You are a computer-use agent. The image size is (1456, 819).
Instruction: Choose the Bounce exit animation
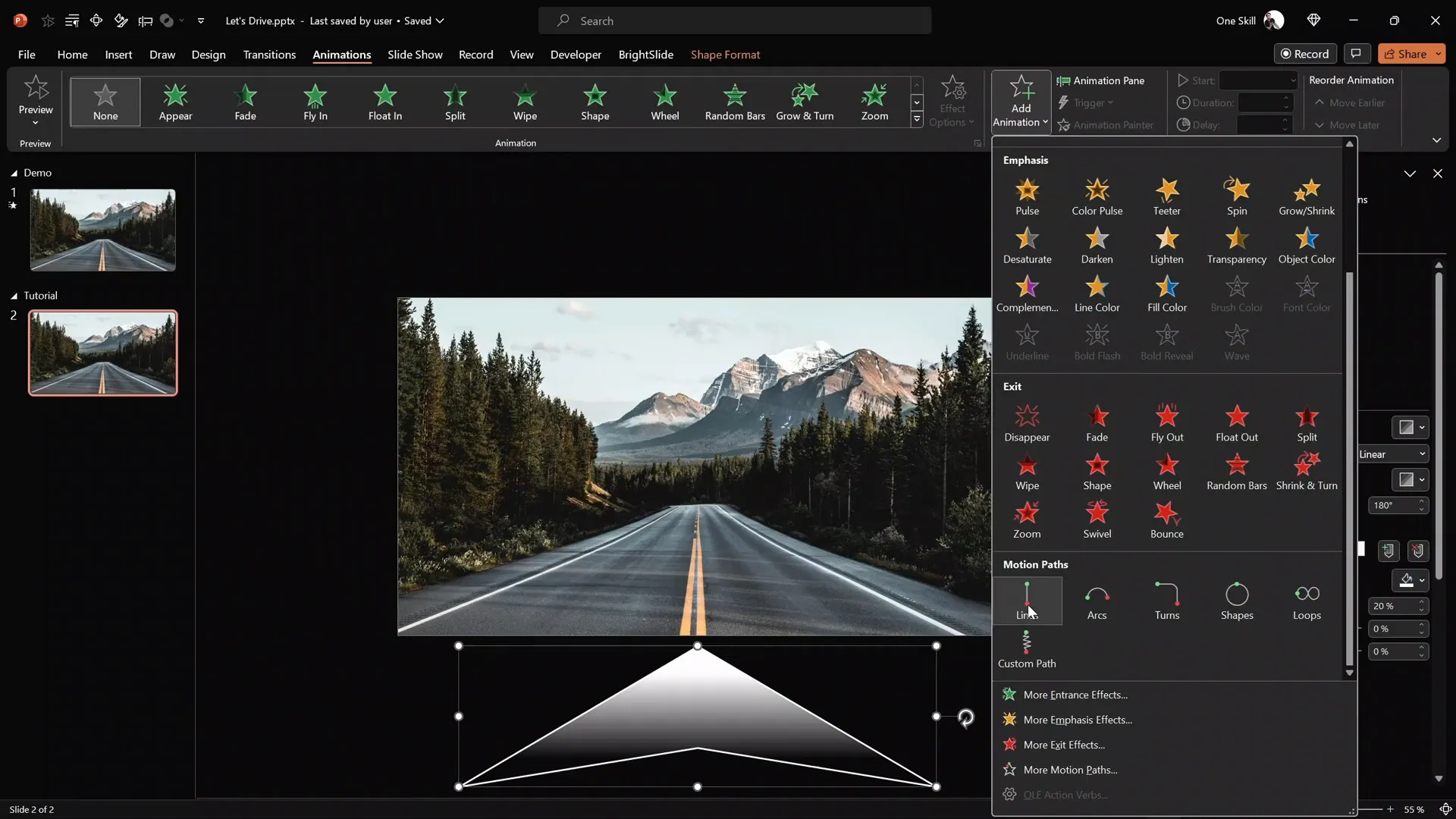pyautogui.click(x=1166, y=520)
